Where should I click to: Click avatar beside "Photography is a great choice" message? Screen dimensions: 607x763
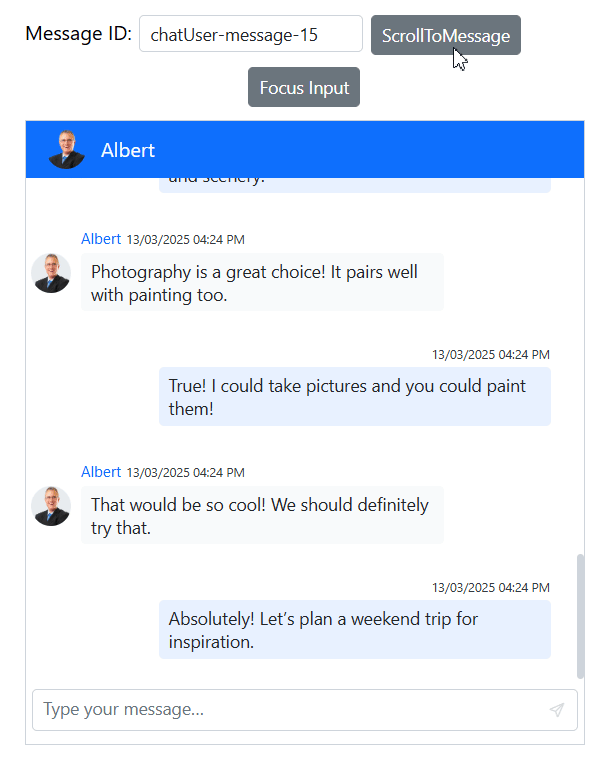pos(51,273)
